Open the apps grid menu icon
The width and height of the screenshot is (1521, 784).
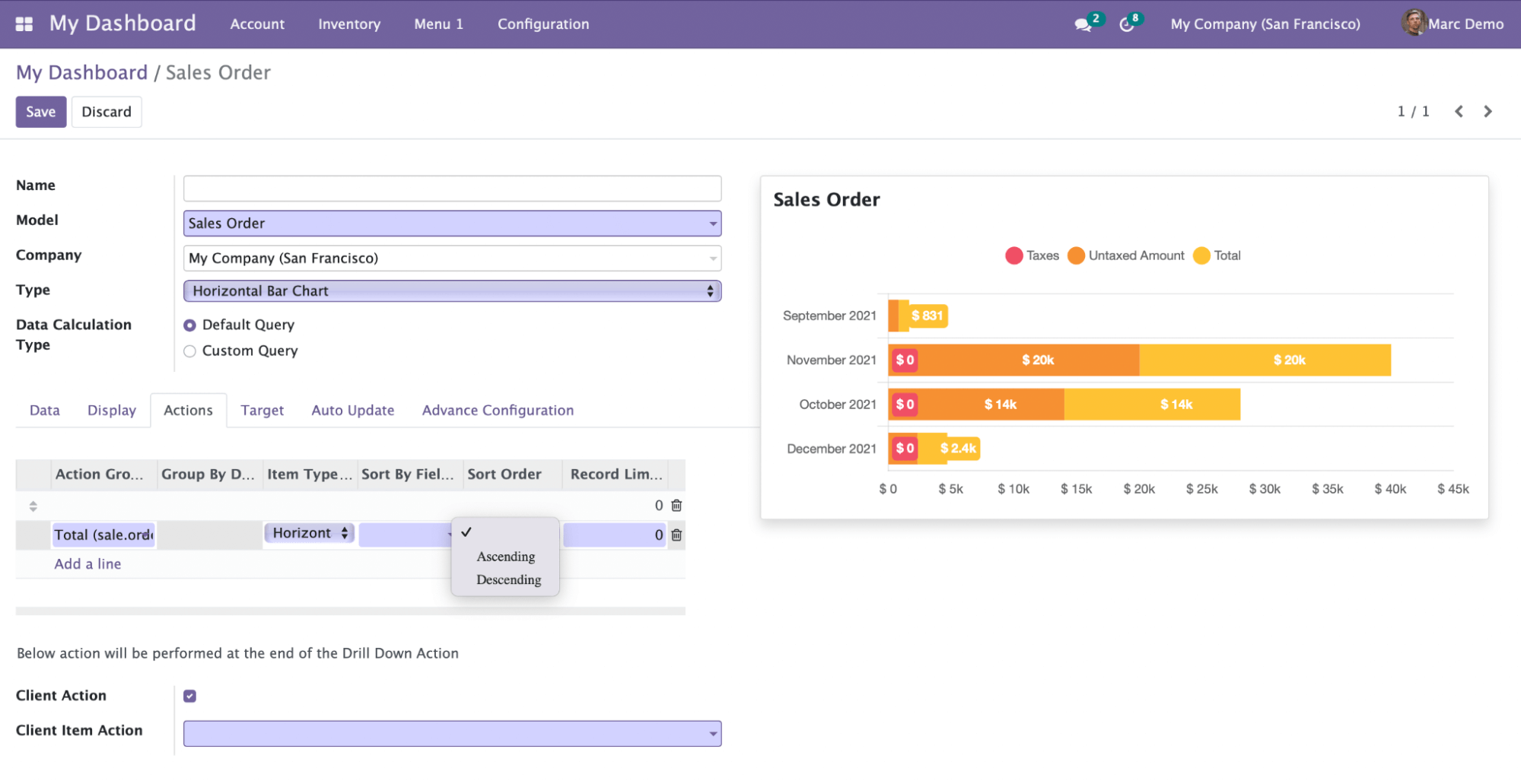24,24
